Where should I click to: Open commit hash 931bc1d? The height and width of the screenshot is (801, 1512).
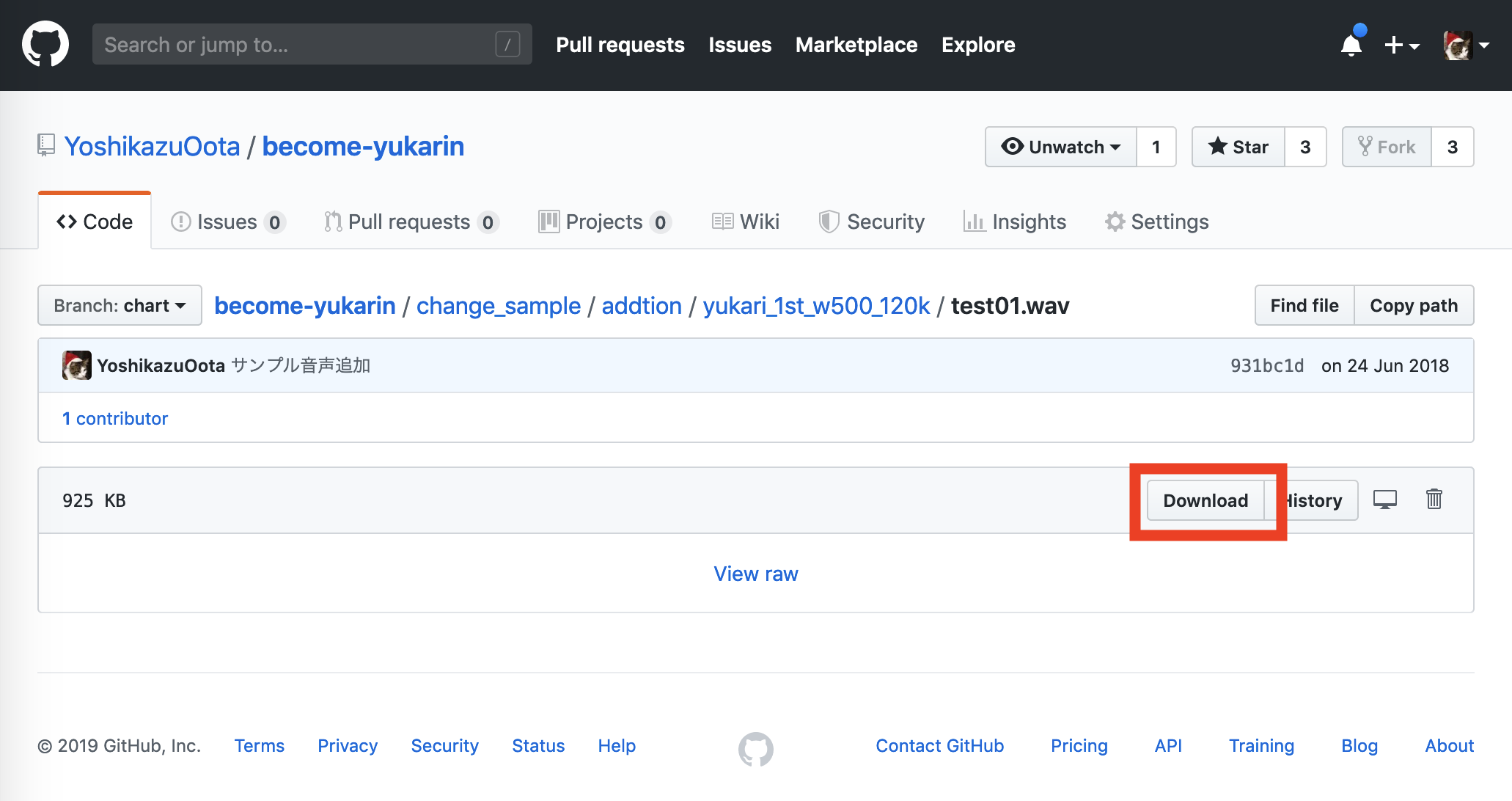1266,365
